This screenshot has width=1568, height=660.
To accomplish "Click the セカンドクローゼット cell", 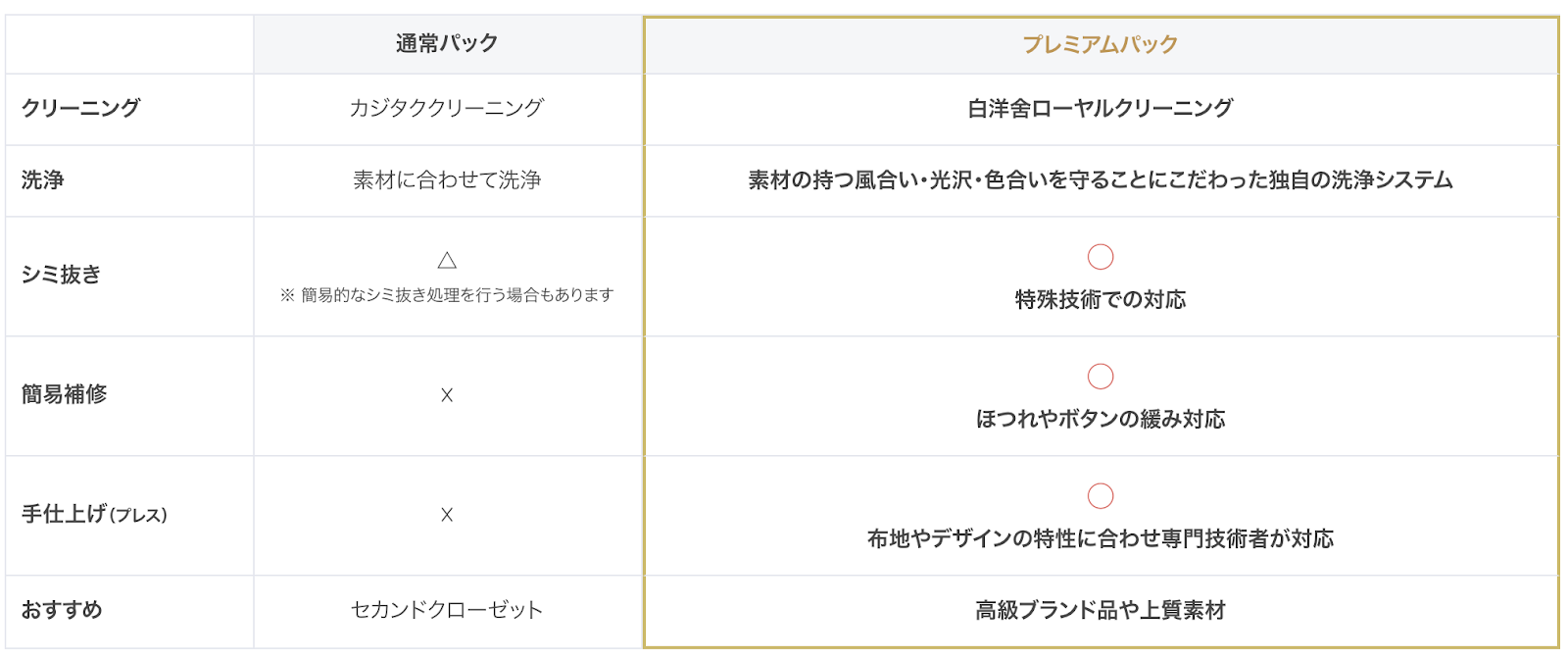I will point(447,610).
